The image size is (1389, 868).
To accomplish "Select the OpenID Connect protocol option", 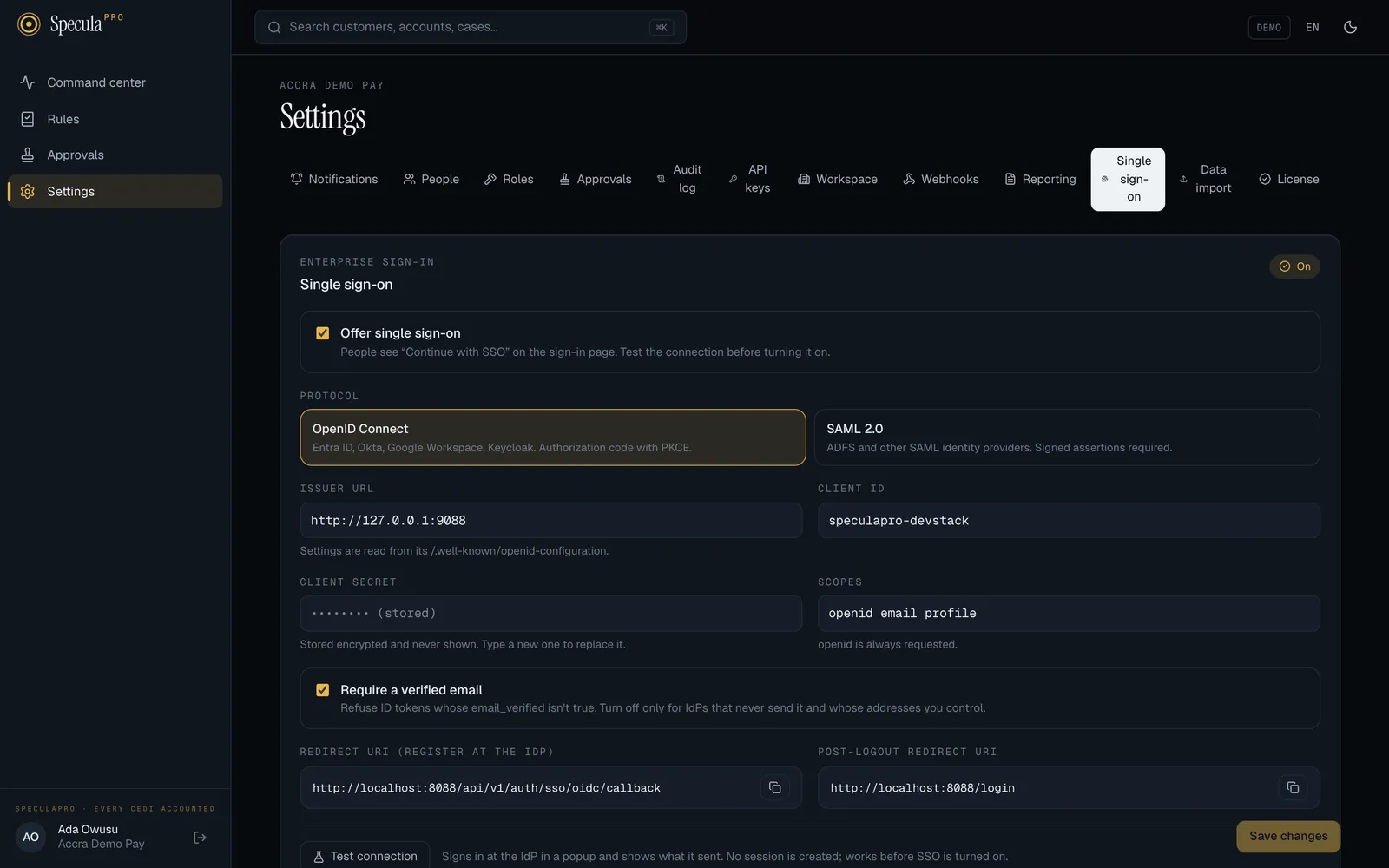I will click(x=553, y=437).
